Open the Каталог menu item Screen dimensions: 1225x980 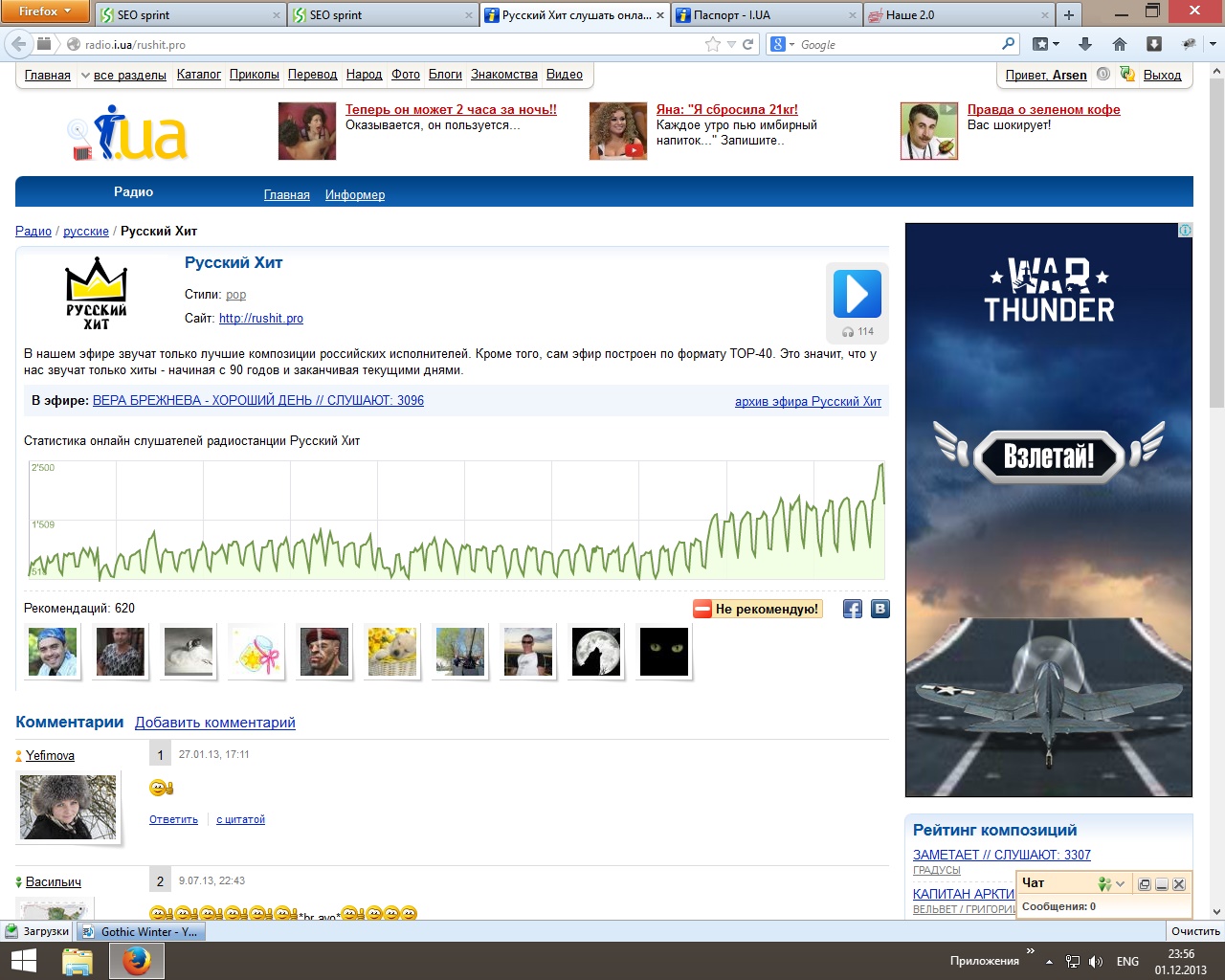[198, 75]
